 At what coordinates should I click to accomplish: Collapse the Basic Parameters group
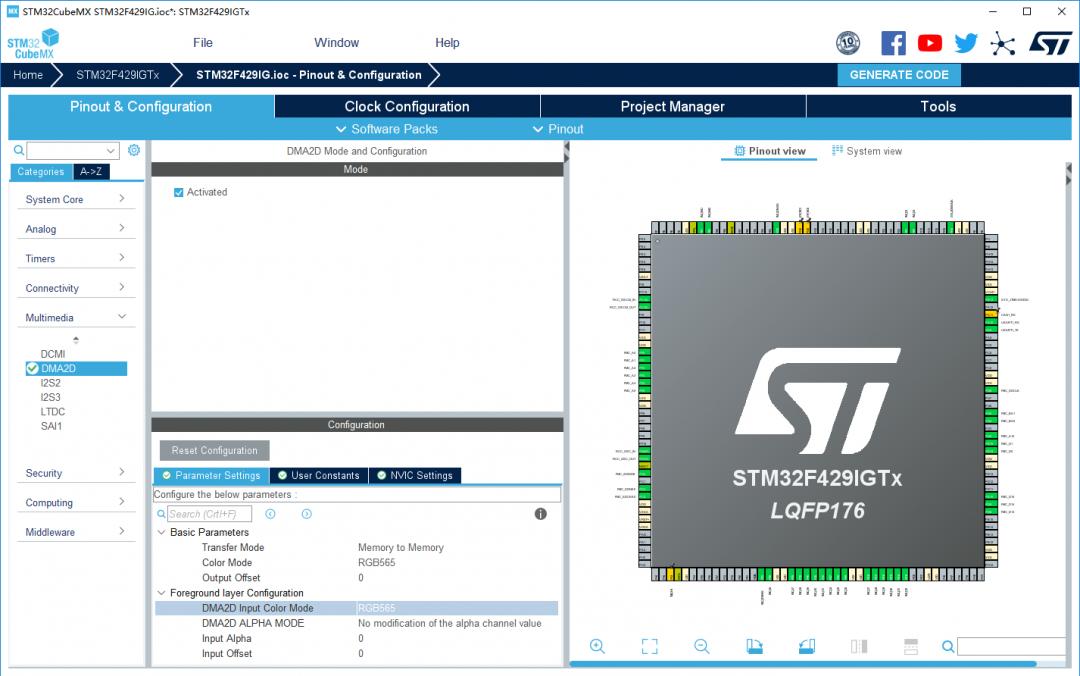[161, 532]
